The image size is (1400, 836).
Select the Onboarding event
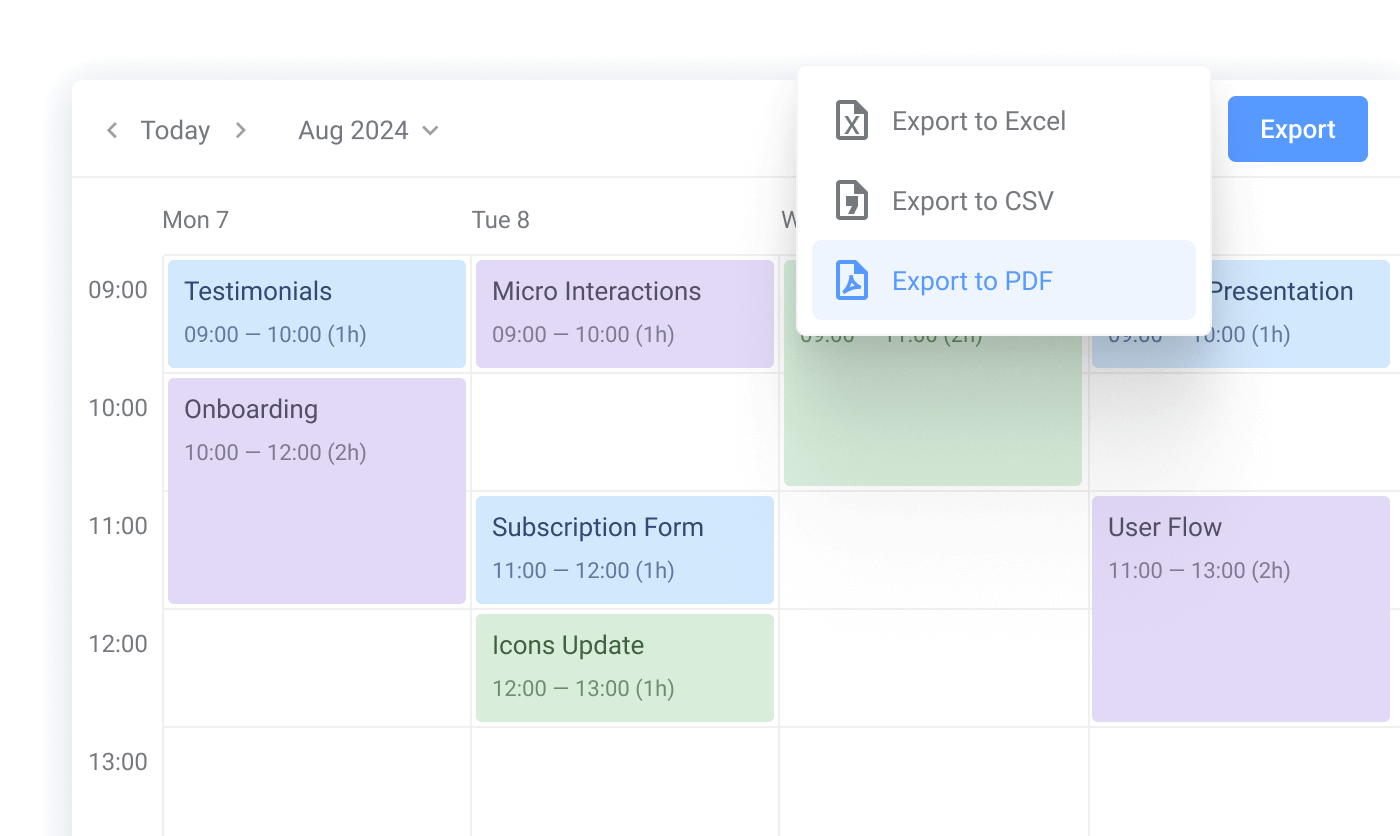316,490
